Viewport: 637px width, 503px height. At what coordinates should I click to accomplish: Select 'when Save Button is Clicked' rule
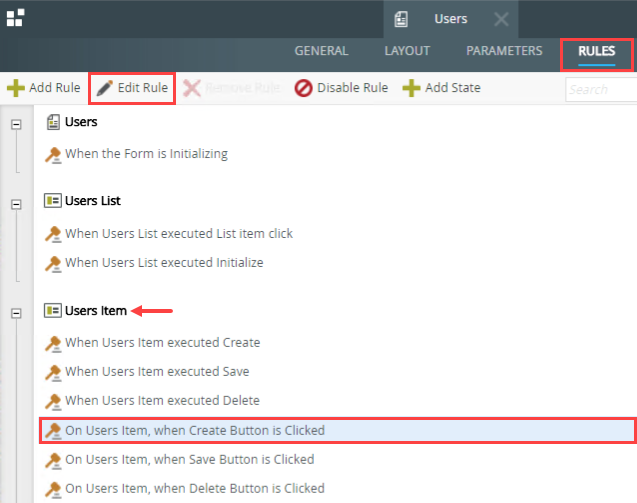pyautogui.click(x=190, y=460)
